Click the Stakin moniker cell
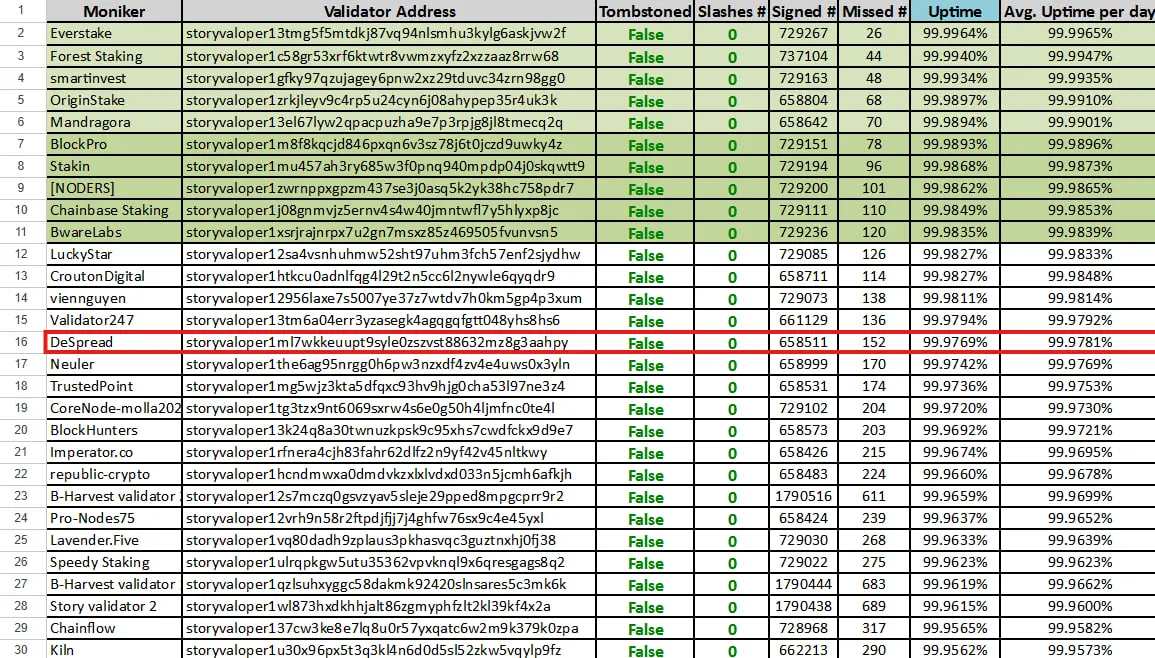Screen dimensions: 1155x658 113,167
